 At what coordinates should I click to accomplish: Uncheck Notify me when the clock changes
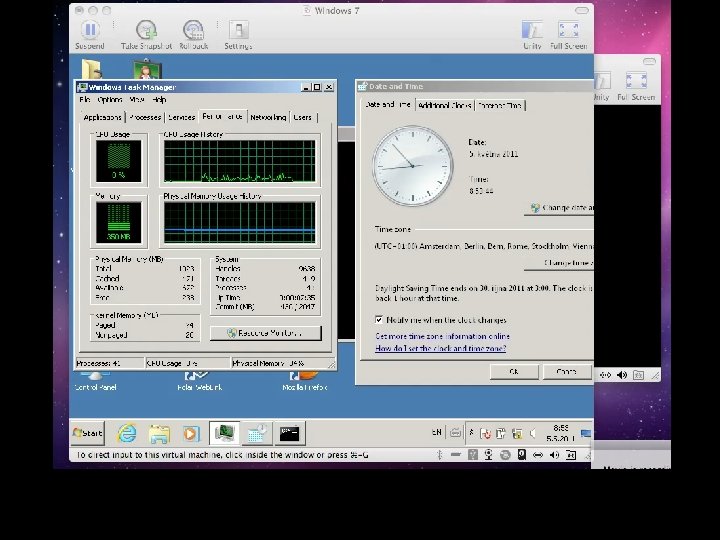coord(379,320)
